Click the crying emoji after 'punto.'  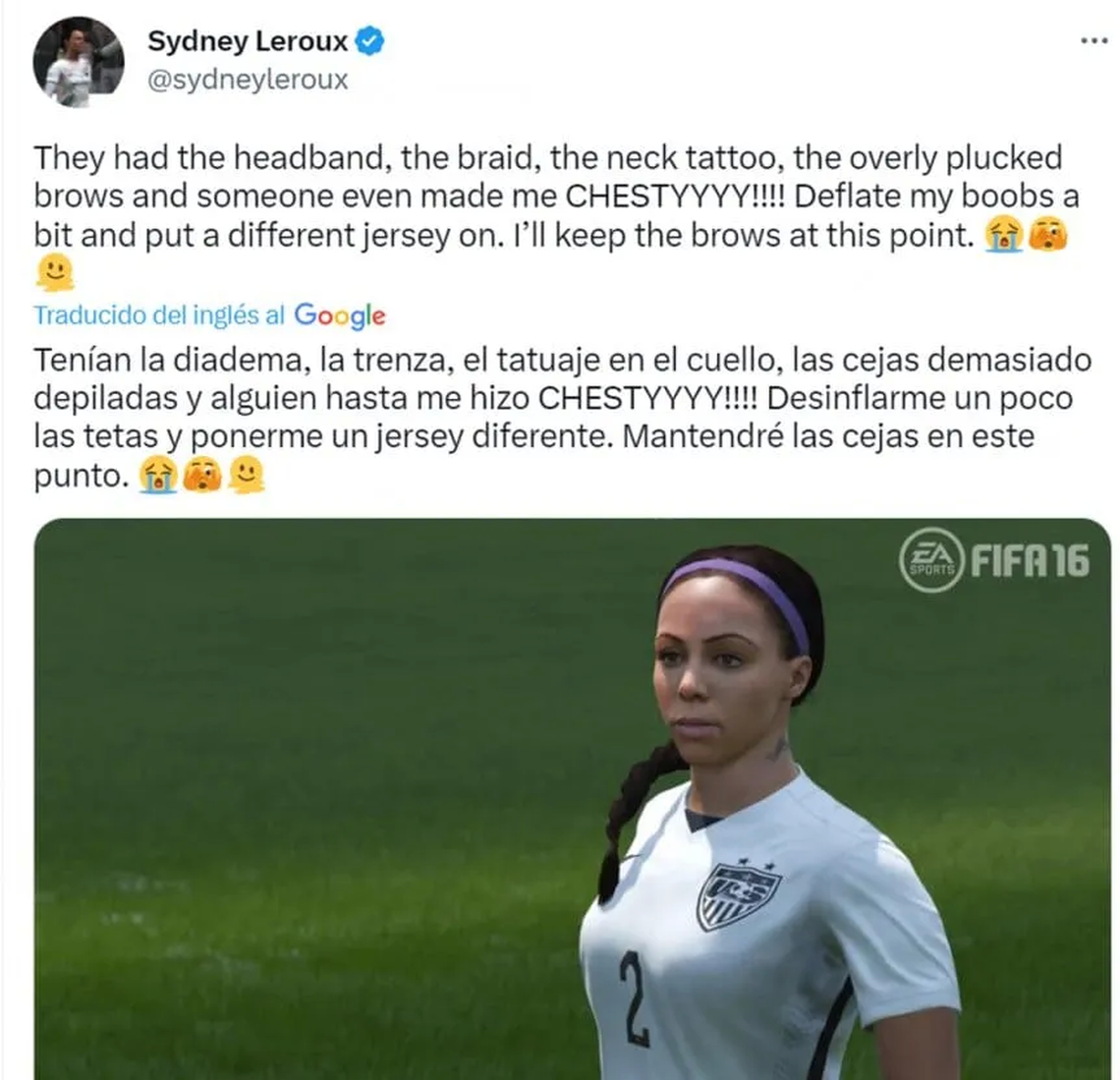(x=158, y=475)
